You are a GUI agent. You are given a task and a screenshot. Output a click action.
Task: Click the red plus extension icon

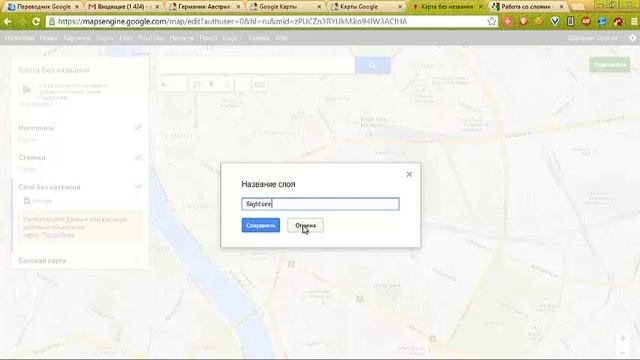(x=508, y=21)
